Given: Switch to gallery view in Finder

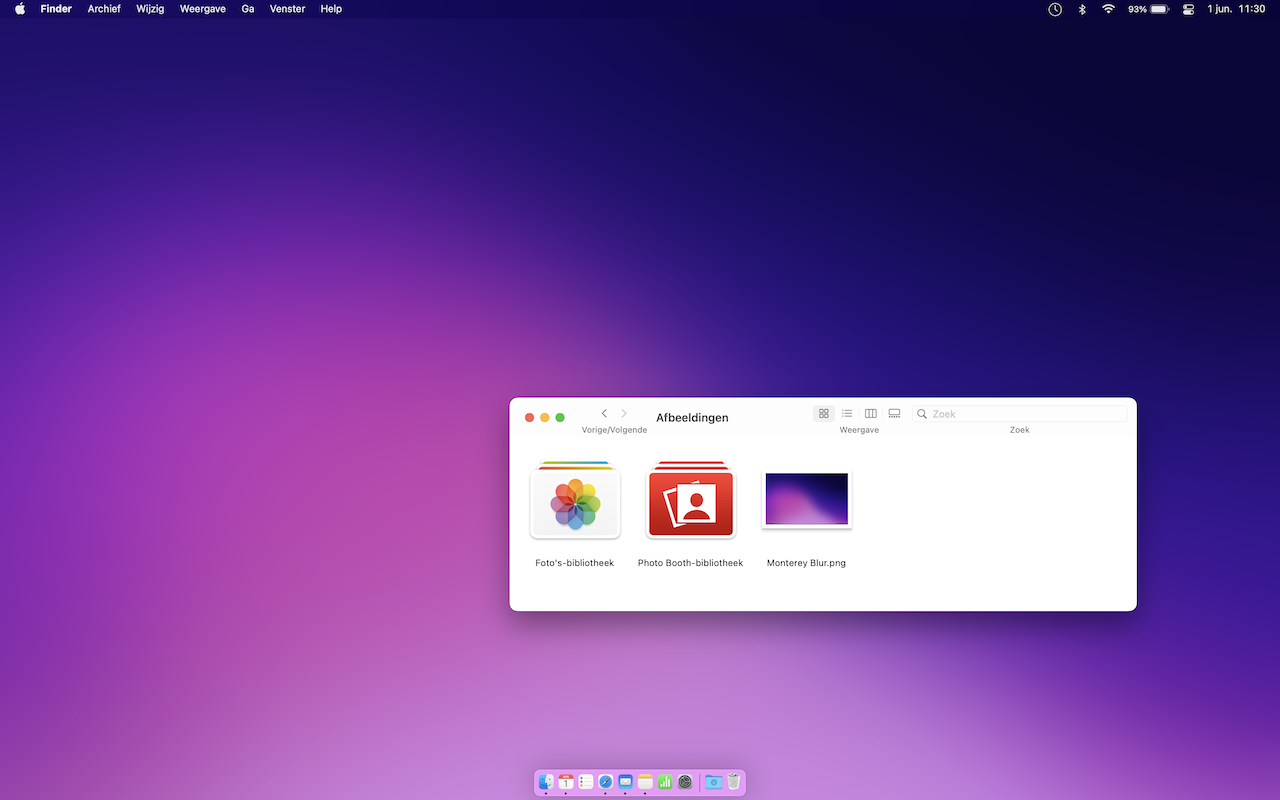Looking at the screenshot, I should 894,413.
